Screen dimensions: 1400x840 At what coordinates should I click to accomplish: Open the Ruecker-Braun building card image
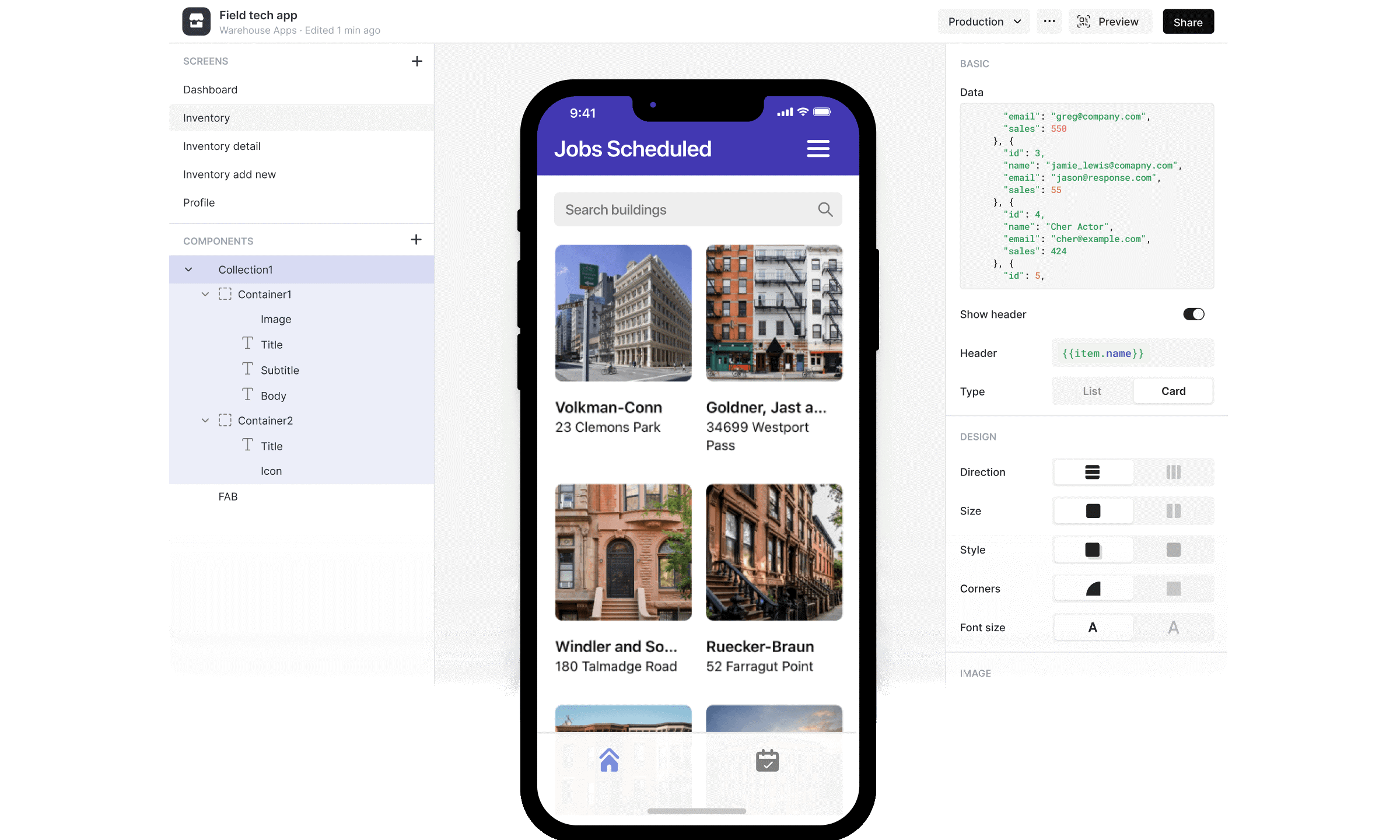(774, 552)
